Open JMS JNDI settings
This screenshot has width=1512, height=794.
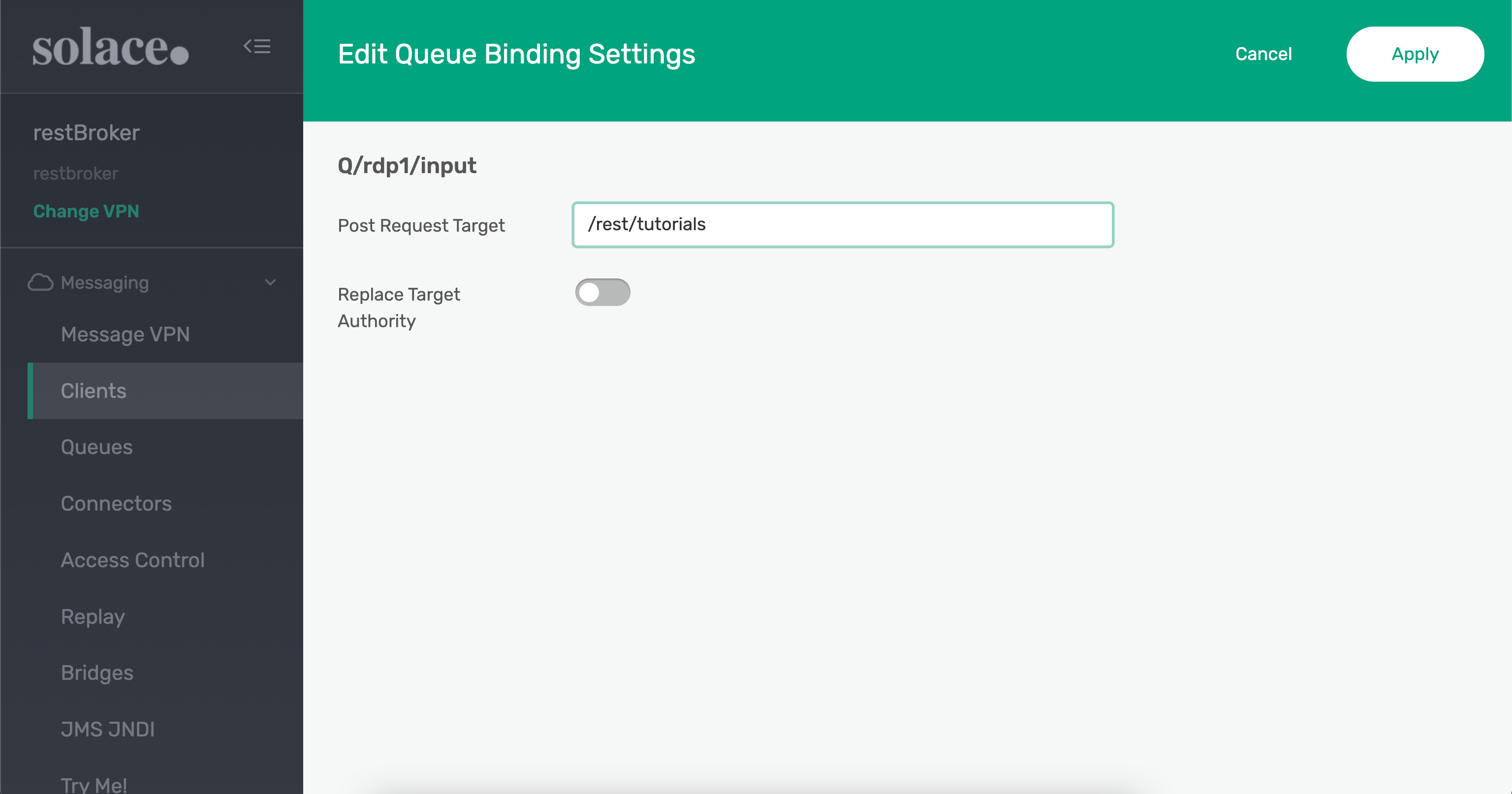[108, 729]
